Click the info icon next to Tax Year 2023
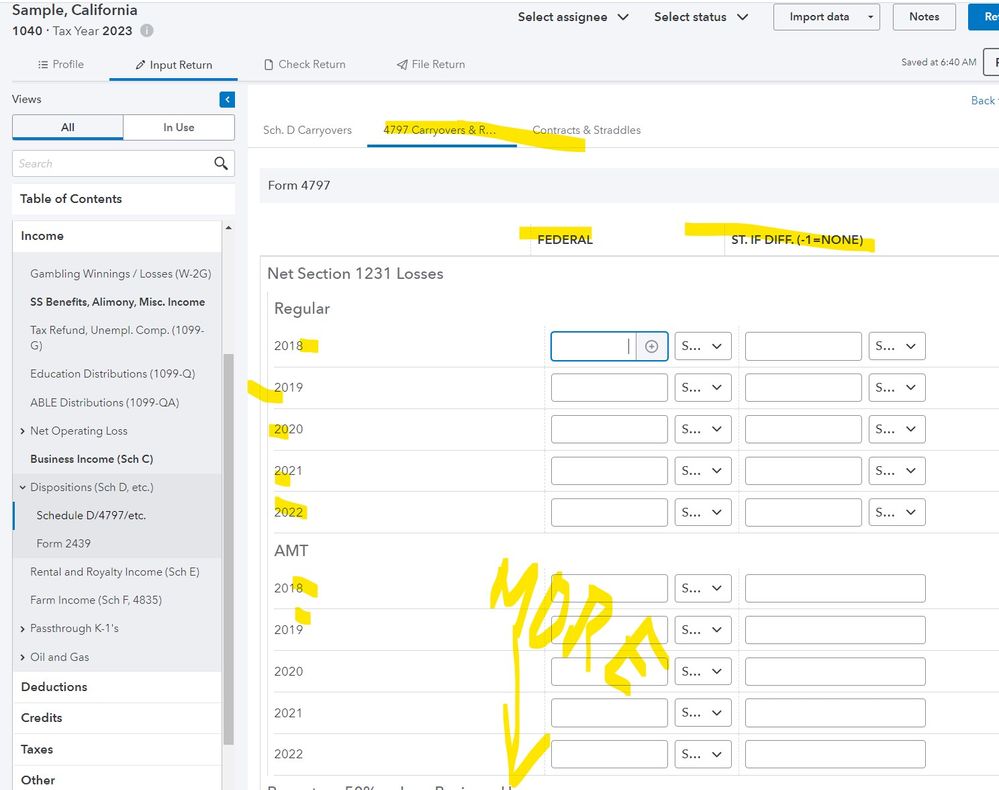 point(147,31)
